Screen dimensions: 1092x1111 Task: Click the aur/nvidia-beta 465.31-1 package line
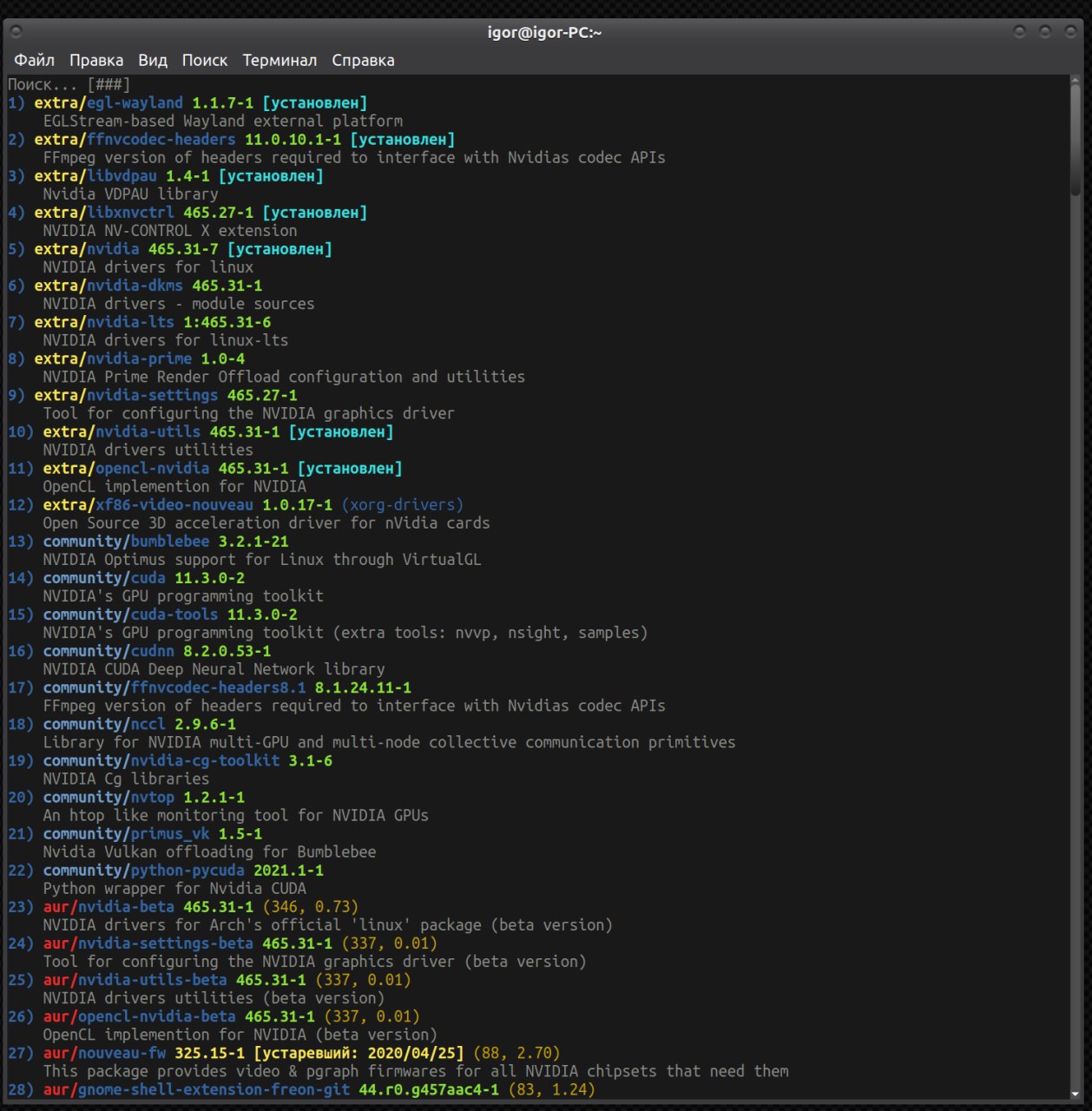[183, 906]
